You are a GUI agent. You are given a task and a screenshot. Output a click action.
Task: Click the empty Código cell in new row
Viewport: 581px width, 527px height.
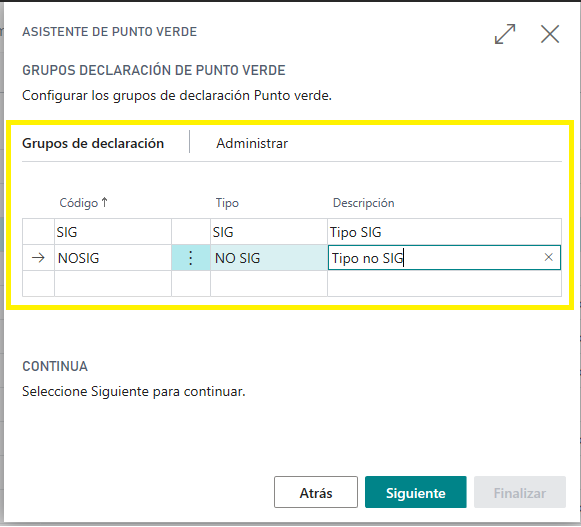coord(113,284)
